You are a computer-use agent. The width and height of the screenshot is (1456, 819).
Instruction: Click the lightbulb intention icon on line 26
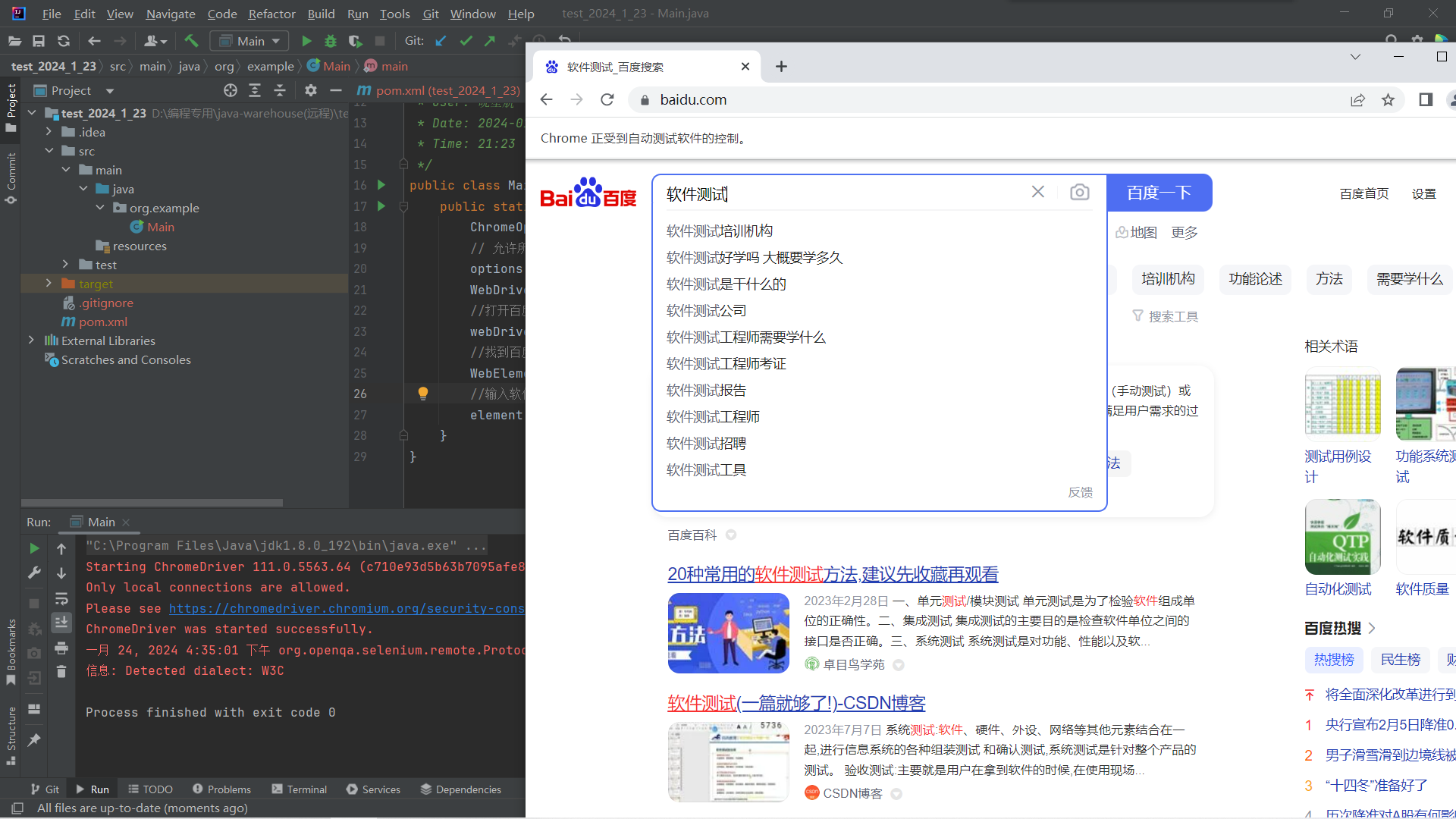pos(423,394)
